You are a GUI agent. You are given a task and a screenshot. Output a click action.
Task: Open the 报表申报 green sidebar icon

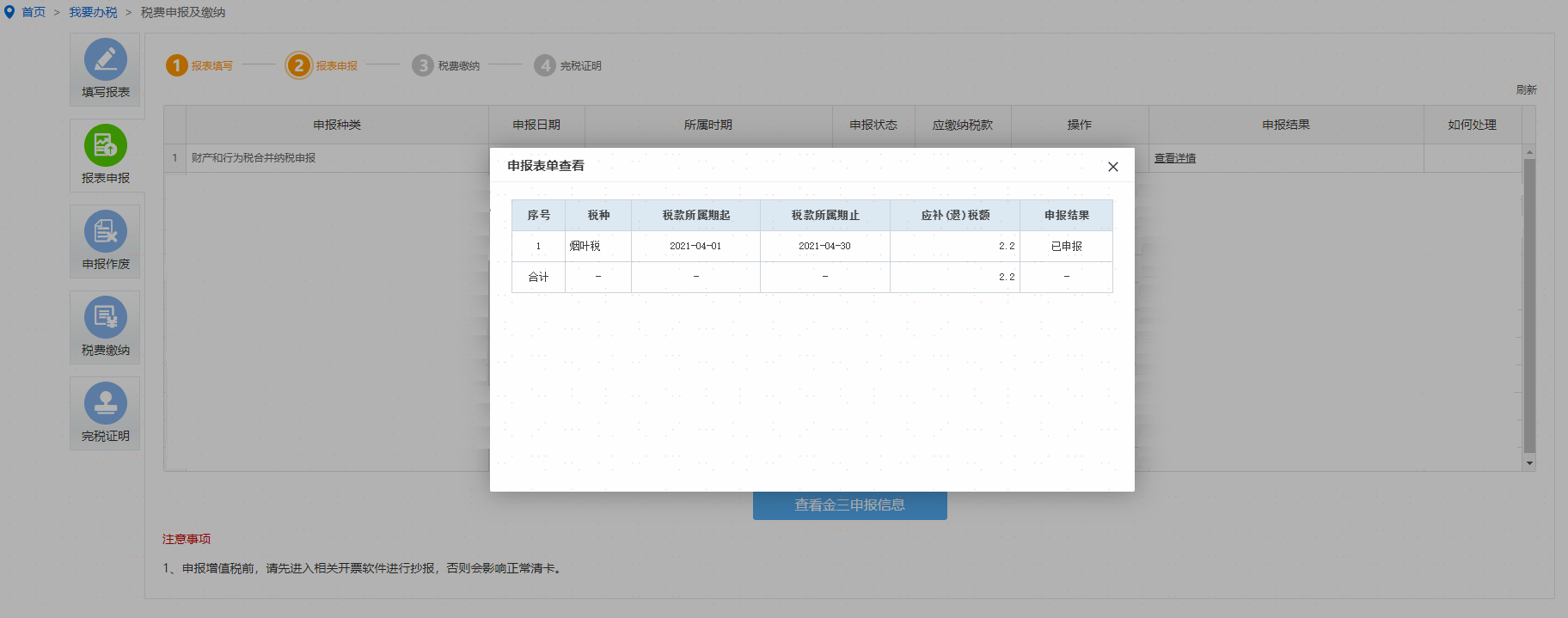(106, 146)
